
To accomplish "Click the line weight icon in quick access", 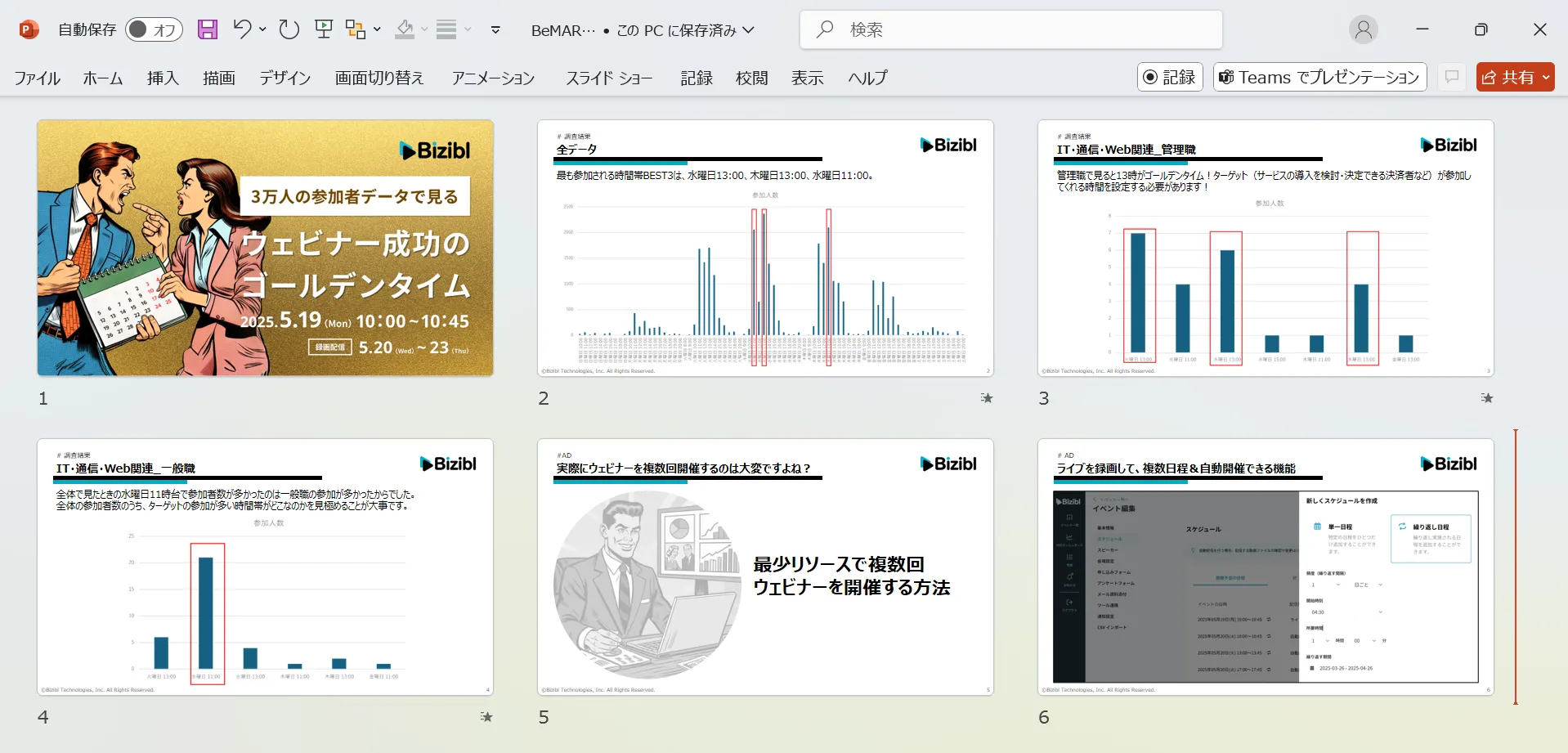I will 446,29.
